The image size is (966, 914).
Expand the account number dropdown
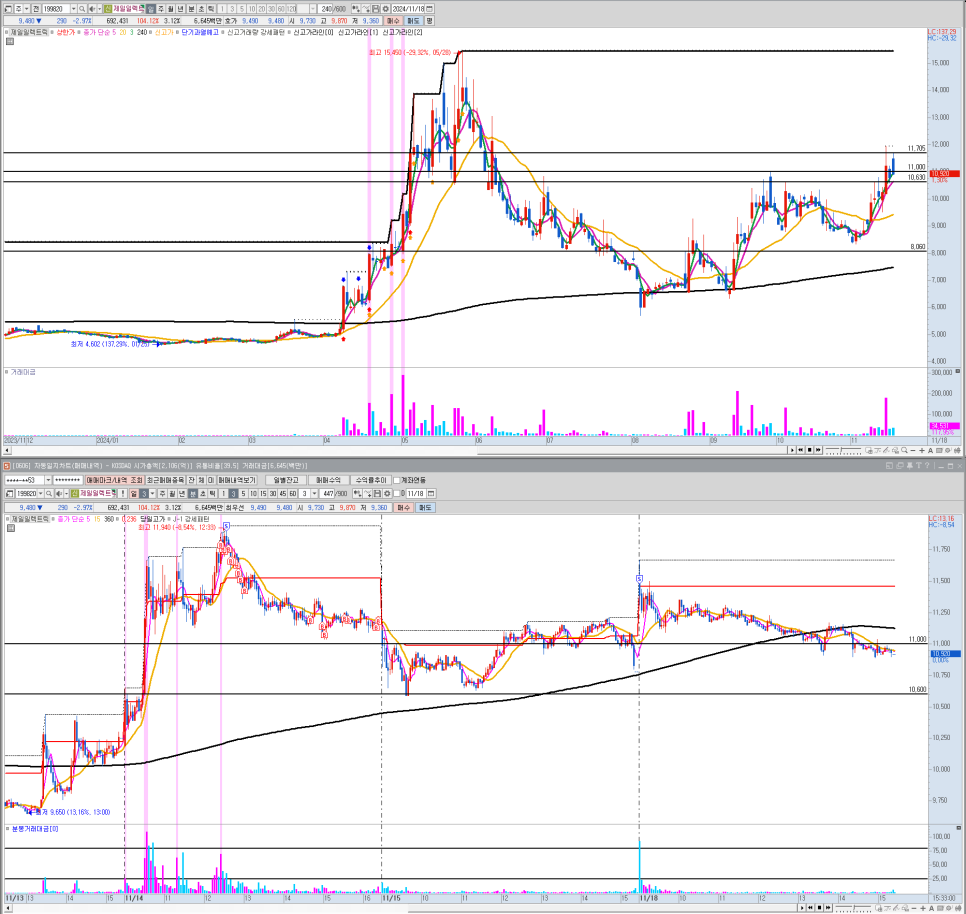[48, 480]
